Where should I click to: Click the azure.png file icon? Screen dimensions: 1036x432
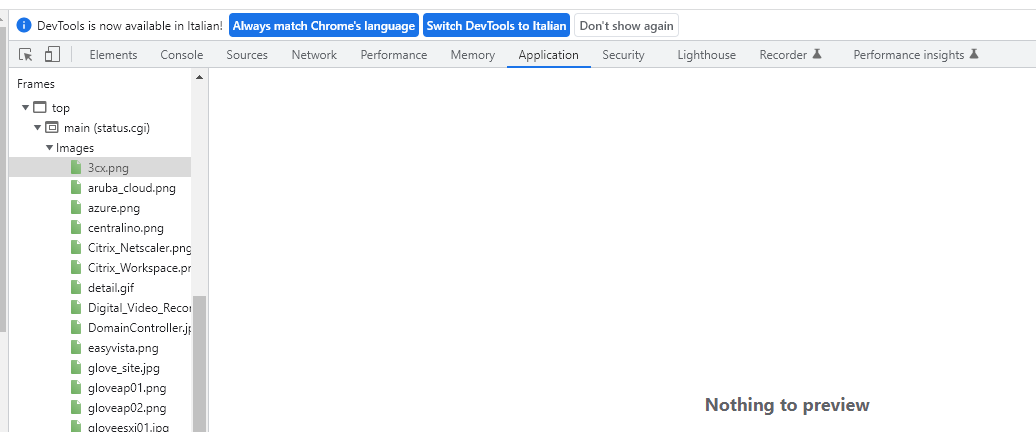click(x=75, y=208)
